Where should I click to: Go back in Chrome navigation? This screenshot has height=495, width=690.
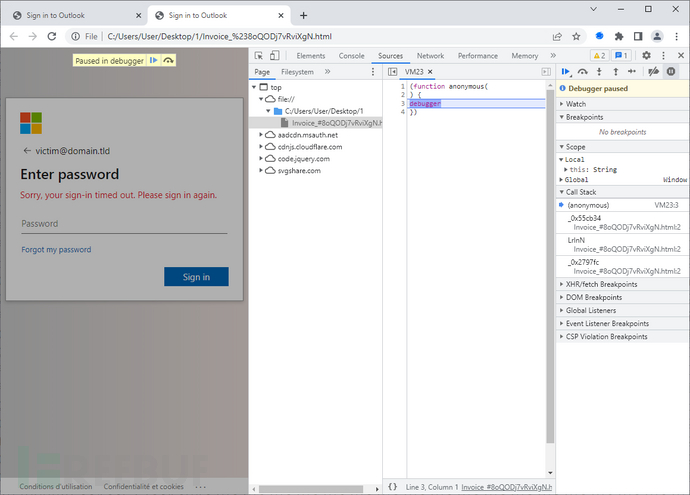14,36
